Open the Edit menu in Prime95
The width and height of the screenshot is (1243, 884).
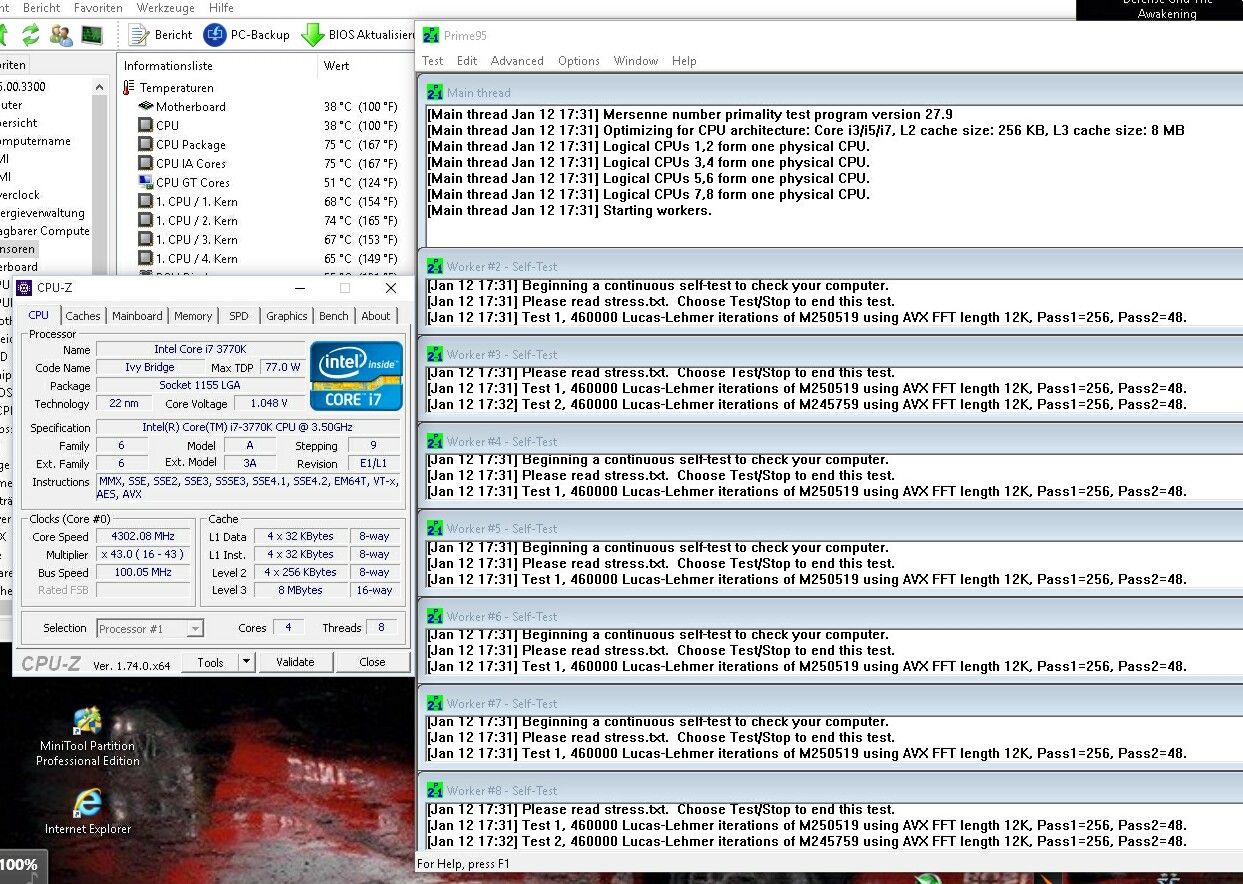[467, 61]
